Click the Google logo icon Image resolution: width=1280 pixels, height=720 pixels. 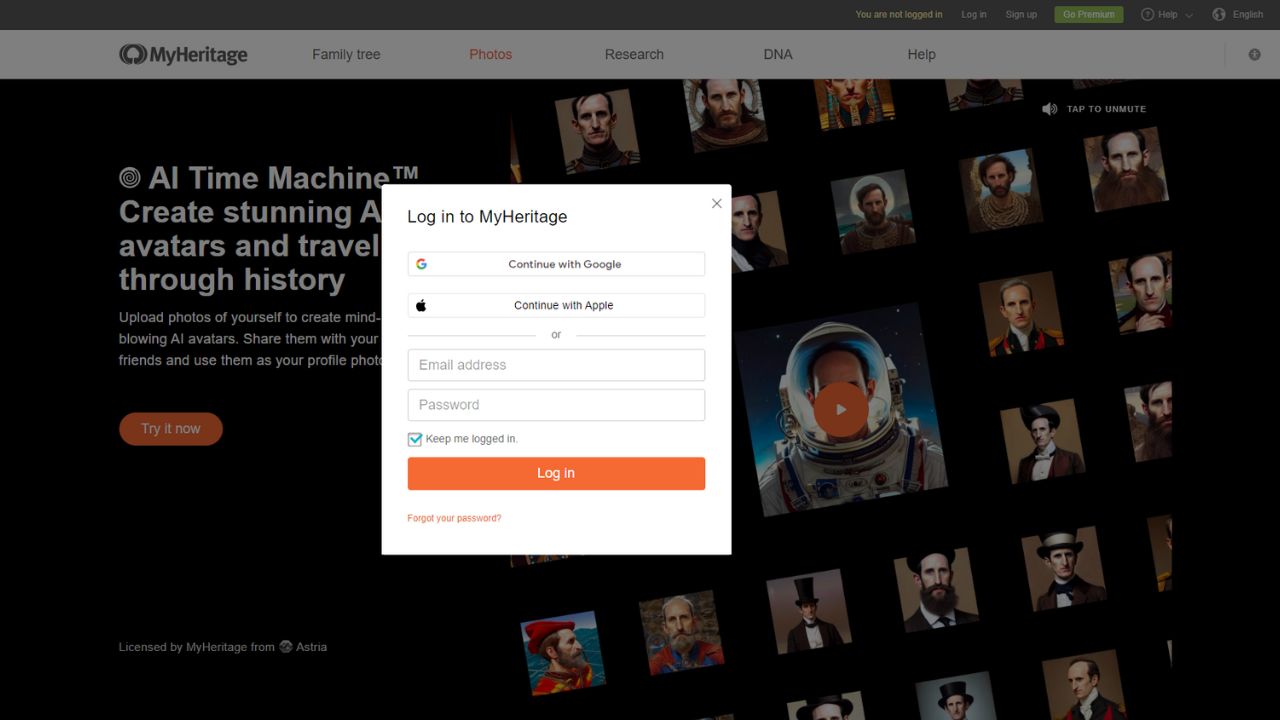click(x=422, y=264)
